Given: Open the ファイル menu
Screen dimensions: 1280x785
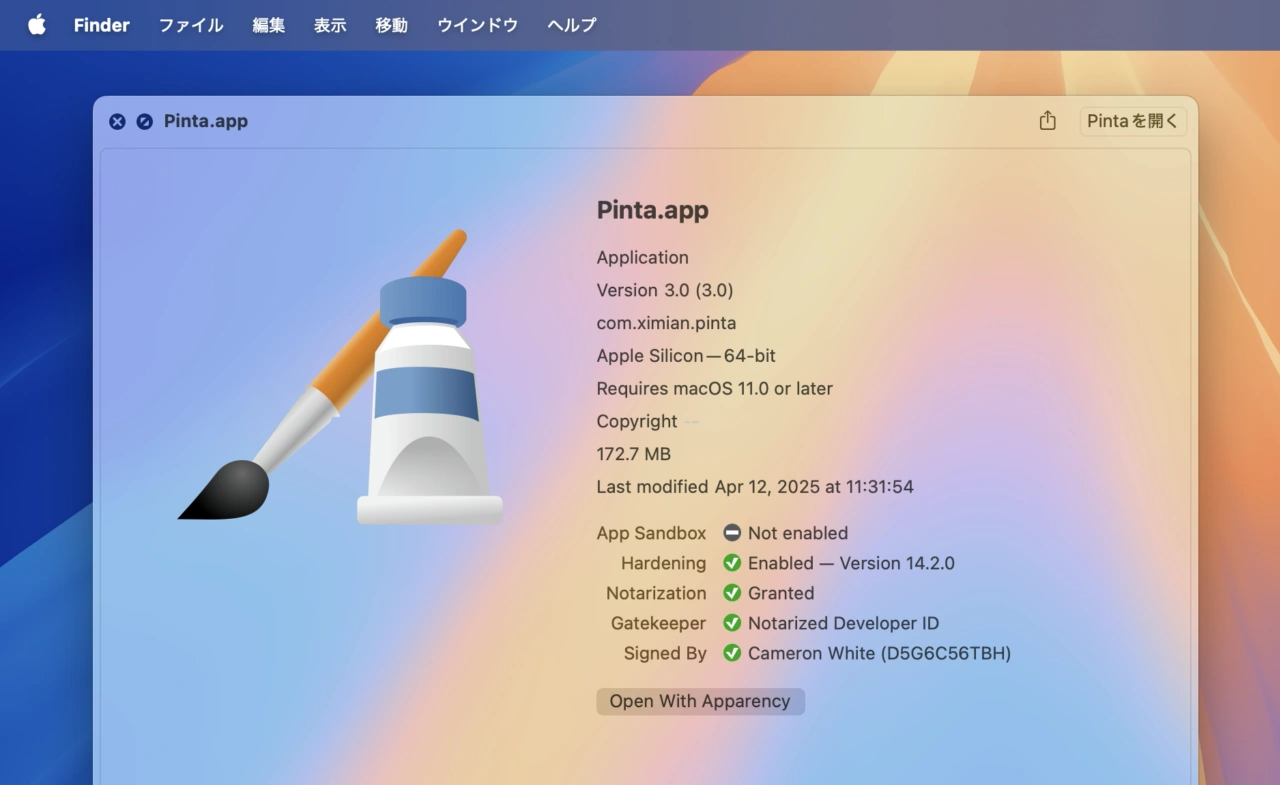Looking at the screenshot, I should point(191,25).
